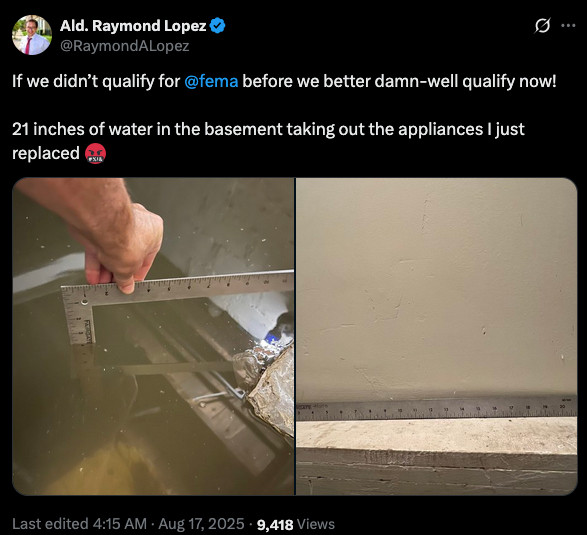The height and width of the screenshot is (535, 587).
Task: Click the 9,418 Views count
Action: (296, 524)
